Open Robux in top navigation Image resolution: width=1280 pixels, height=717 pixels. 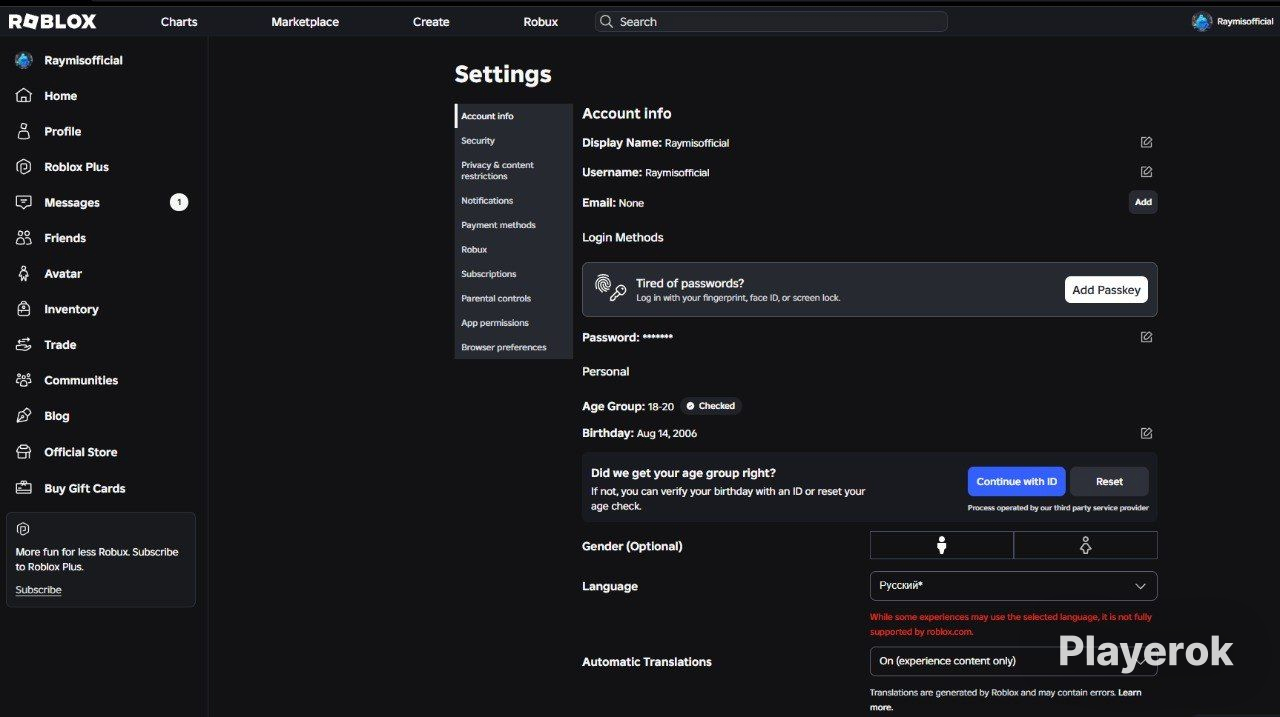pyautogui.click(x=541, y=22)
